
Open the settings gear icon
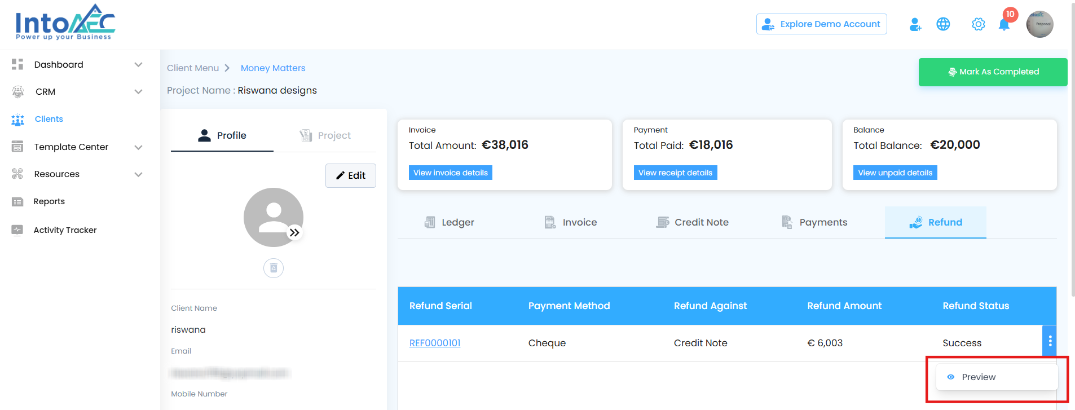(979, 24)
